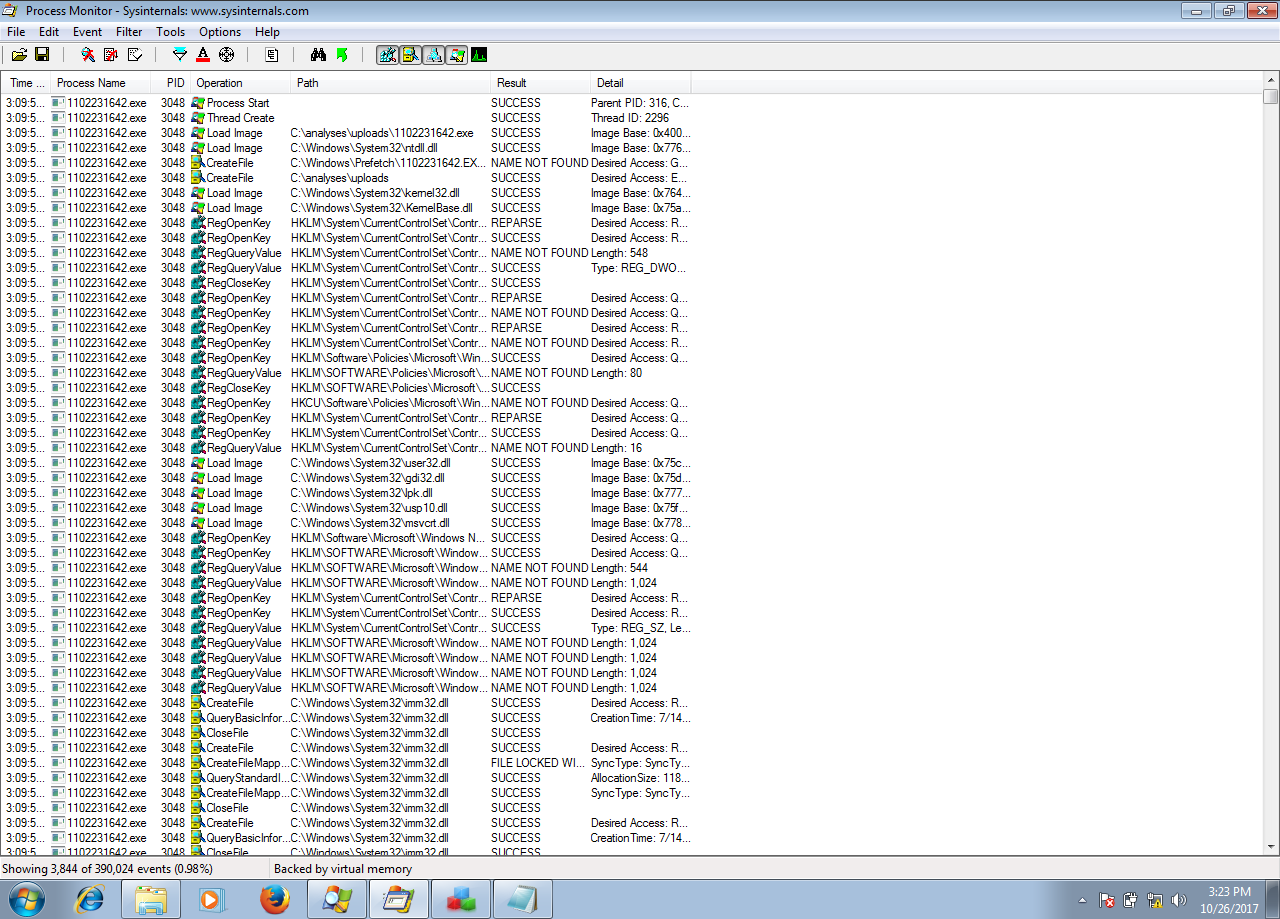The image size is (1280, 919).
Task: Select path C:\Windows\System32\msvcrt.dll
Action: (x=370, y=523)
